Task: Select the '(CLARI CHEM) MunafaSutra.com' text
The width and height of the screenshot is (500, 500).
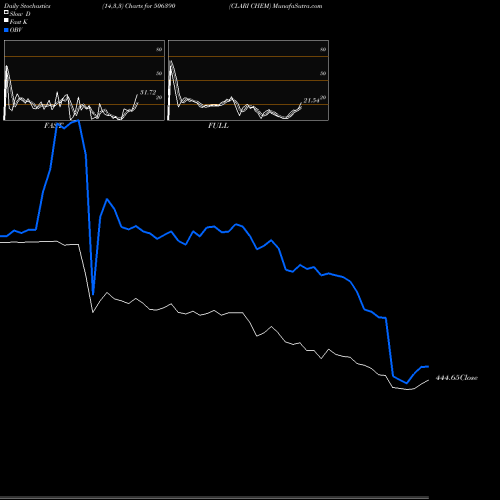Action: (x=275, y=6)
